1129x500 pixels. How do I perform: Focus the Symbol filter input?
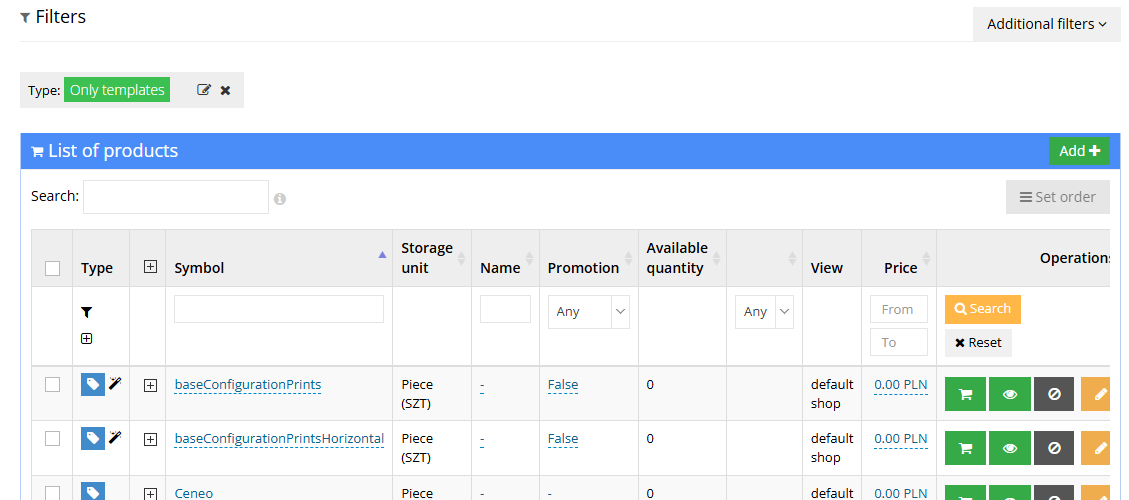tap(279, 309)
